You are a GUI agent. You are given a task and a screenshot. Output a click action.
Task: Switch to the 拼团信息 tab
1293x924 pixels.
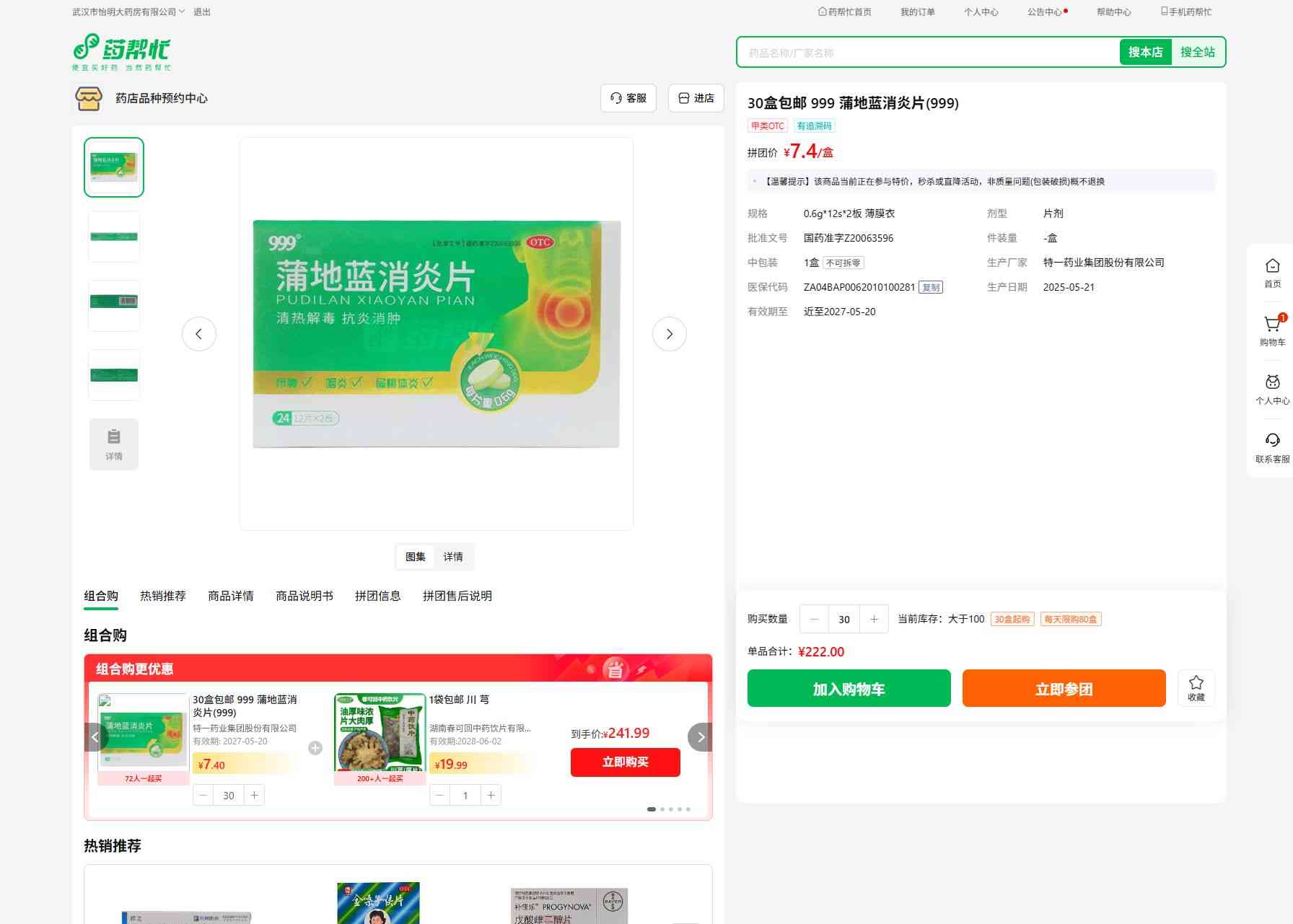[377, 596]
